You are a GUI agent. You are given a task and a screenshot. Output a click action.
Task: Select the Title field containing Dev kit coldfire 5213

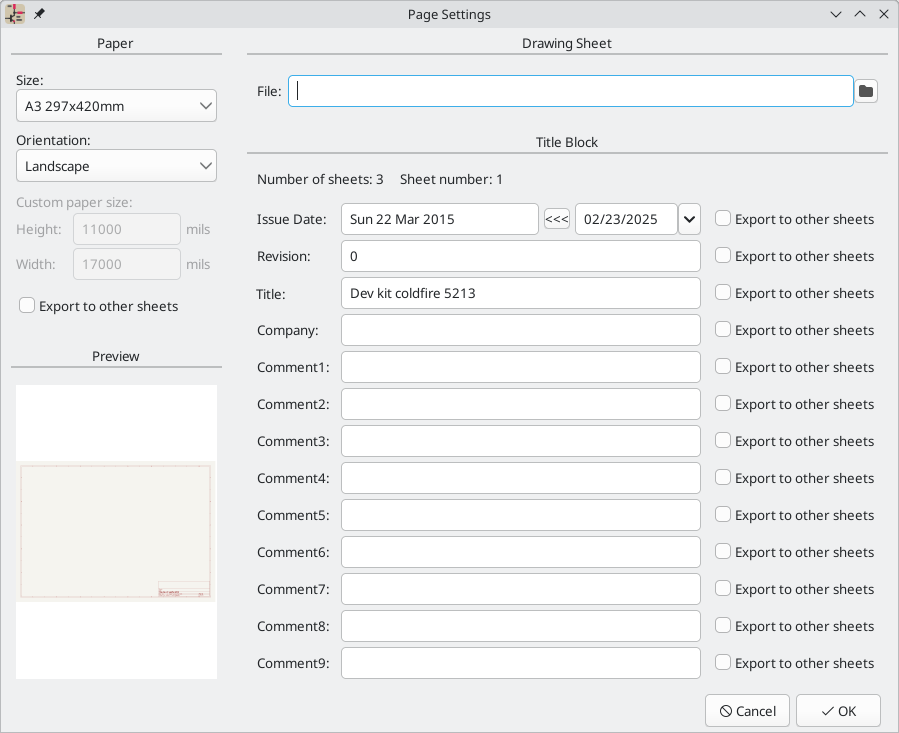pyautogui.click(x=520, y=293)
